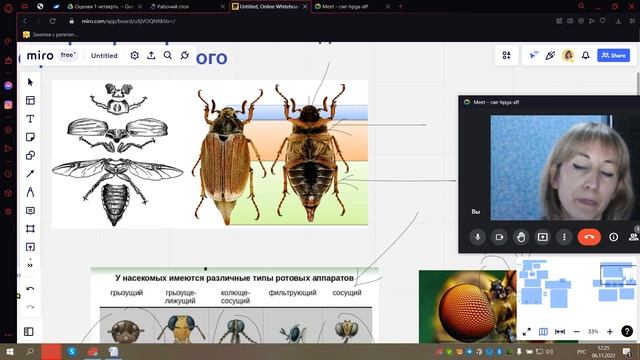Open the Upload tool in Miro sidebar
The height and width of the screenshot is (360, 640).
coord(30,247)
